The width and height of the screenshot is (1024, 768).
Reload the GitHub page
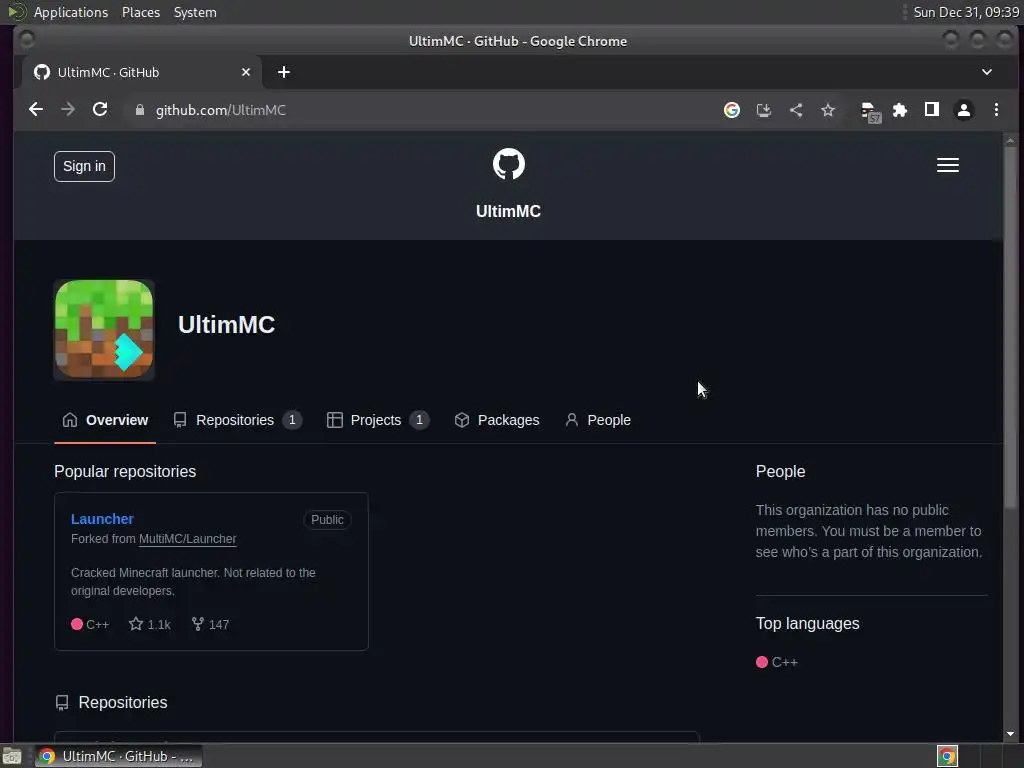click(x=100, y=110)
